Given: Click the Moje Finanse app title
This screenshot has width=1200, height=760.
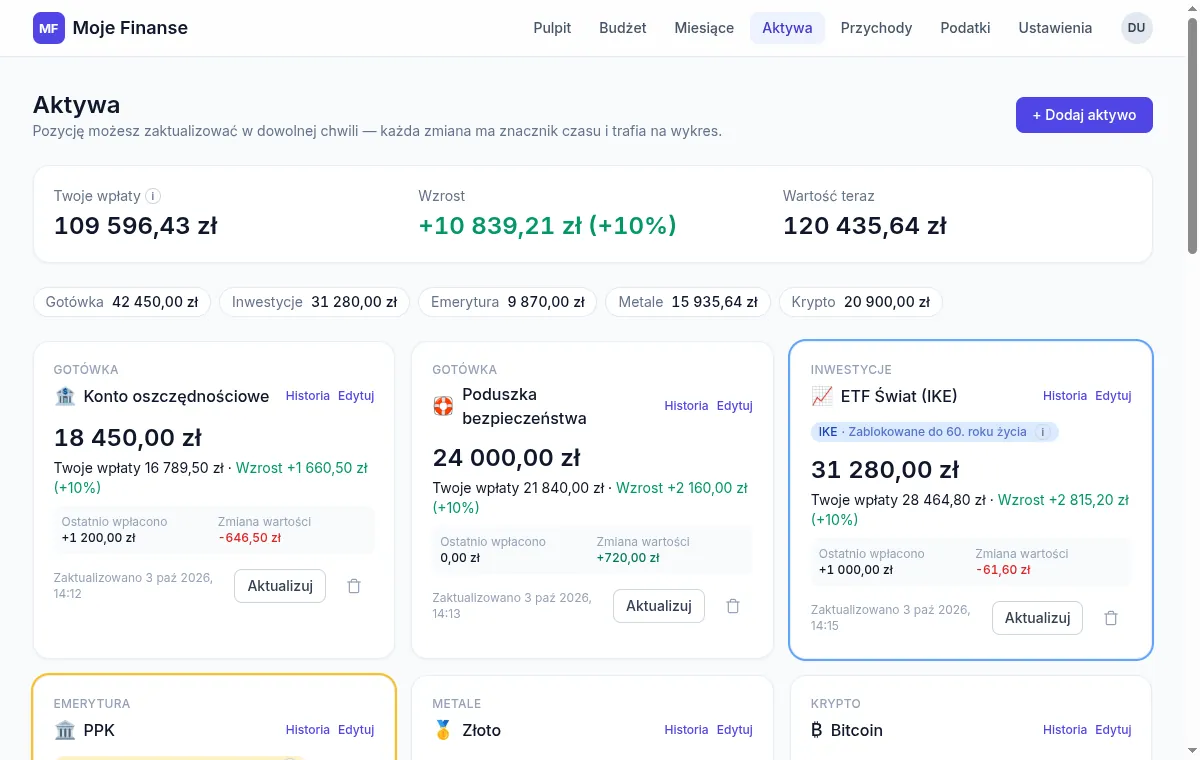Looking at the screenshot, I should coord(130,28).
